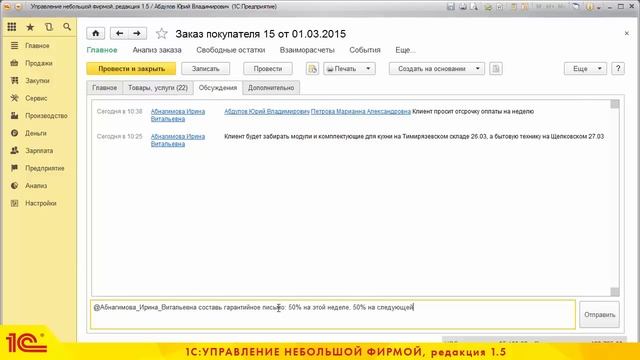The image size is (640, 360).
Task: Open the Зарплата sidebar section
Action: pyautogui.click(x=39, y=151)
